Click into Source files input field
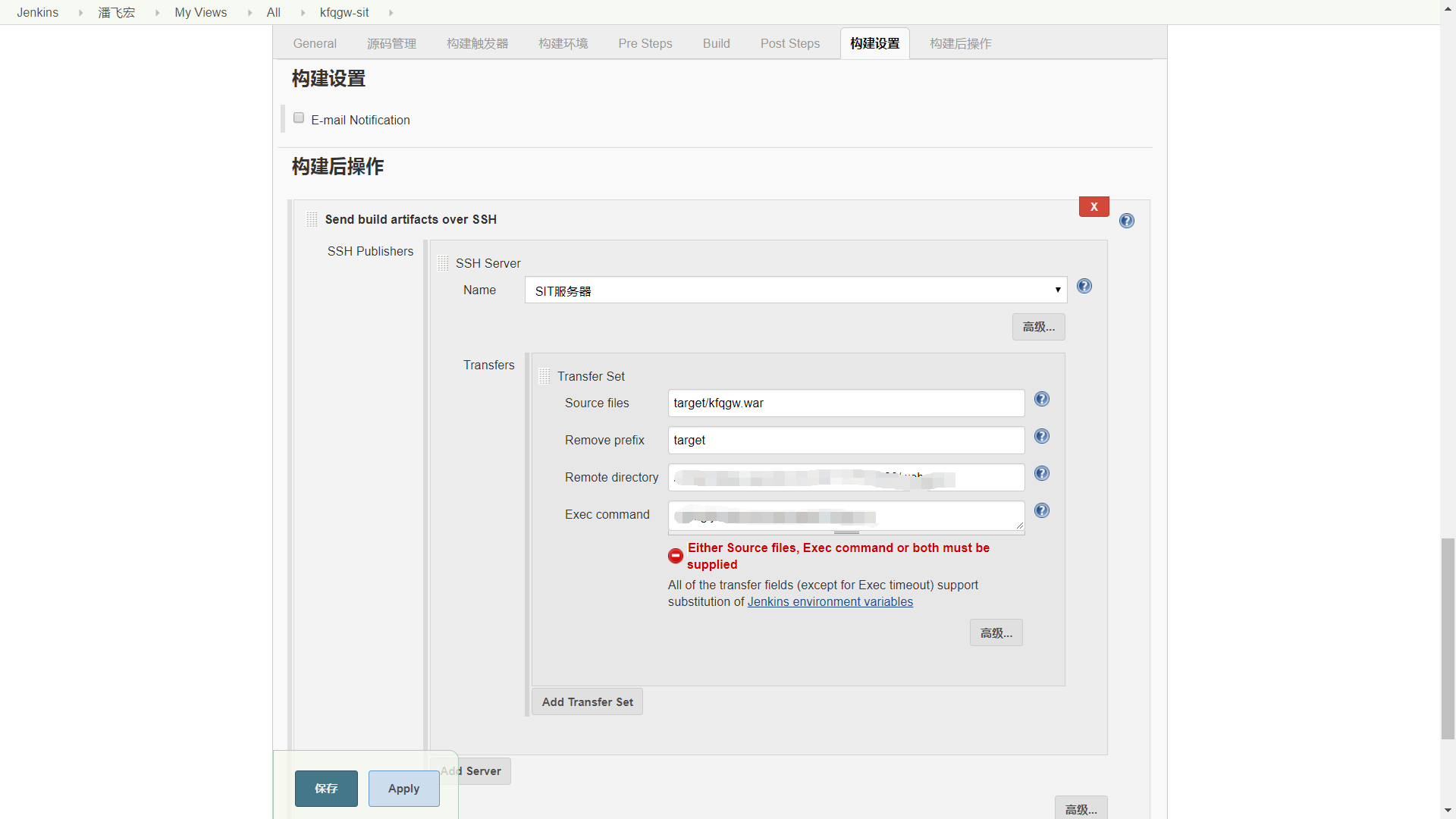The height and width of the screenshot is (819, 1456). [x=846, y=403]
